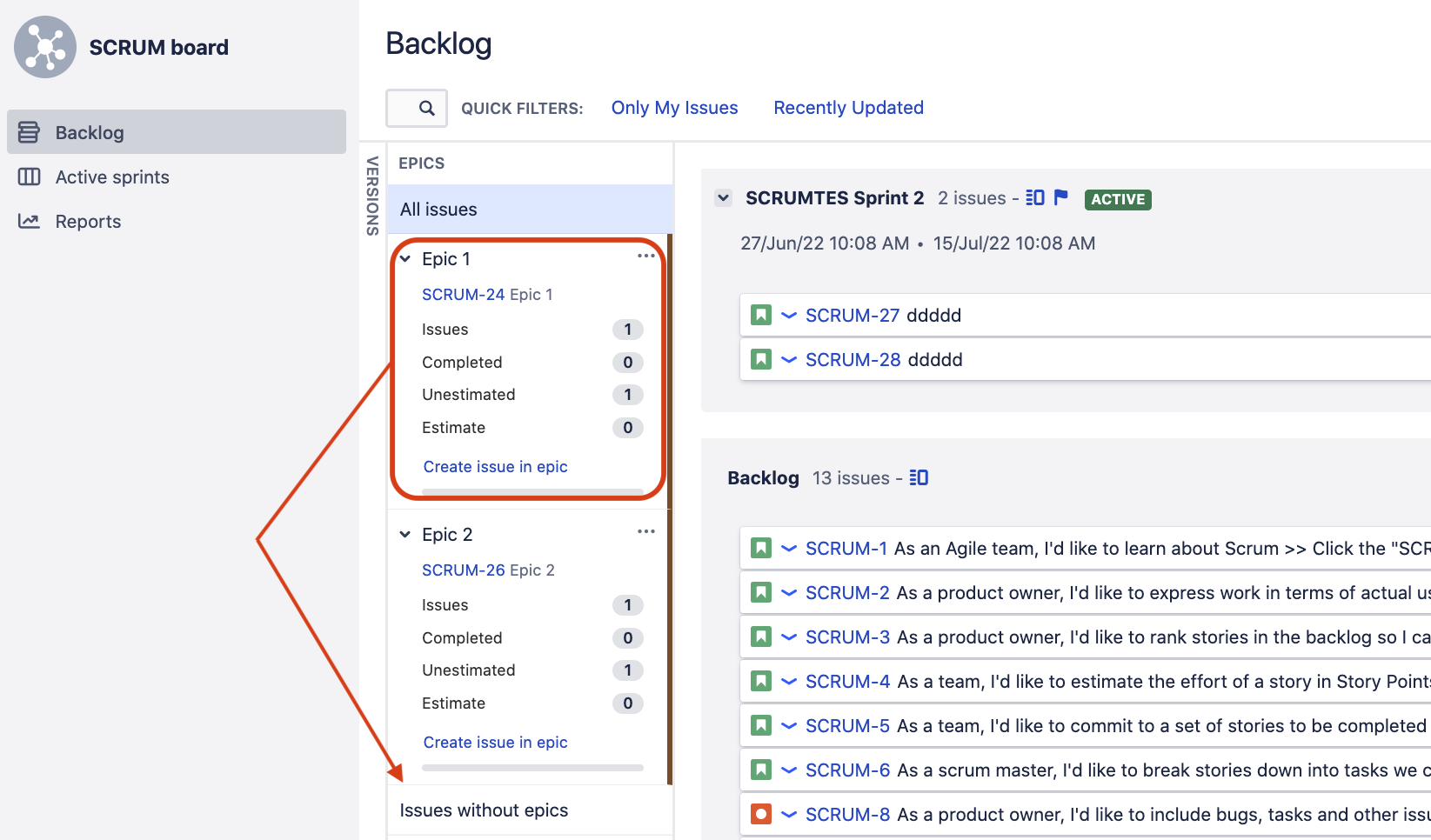Open issue SCRUM-27
1431x840 pixels.
pos(853,316)
